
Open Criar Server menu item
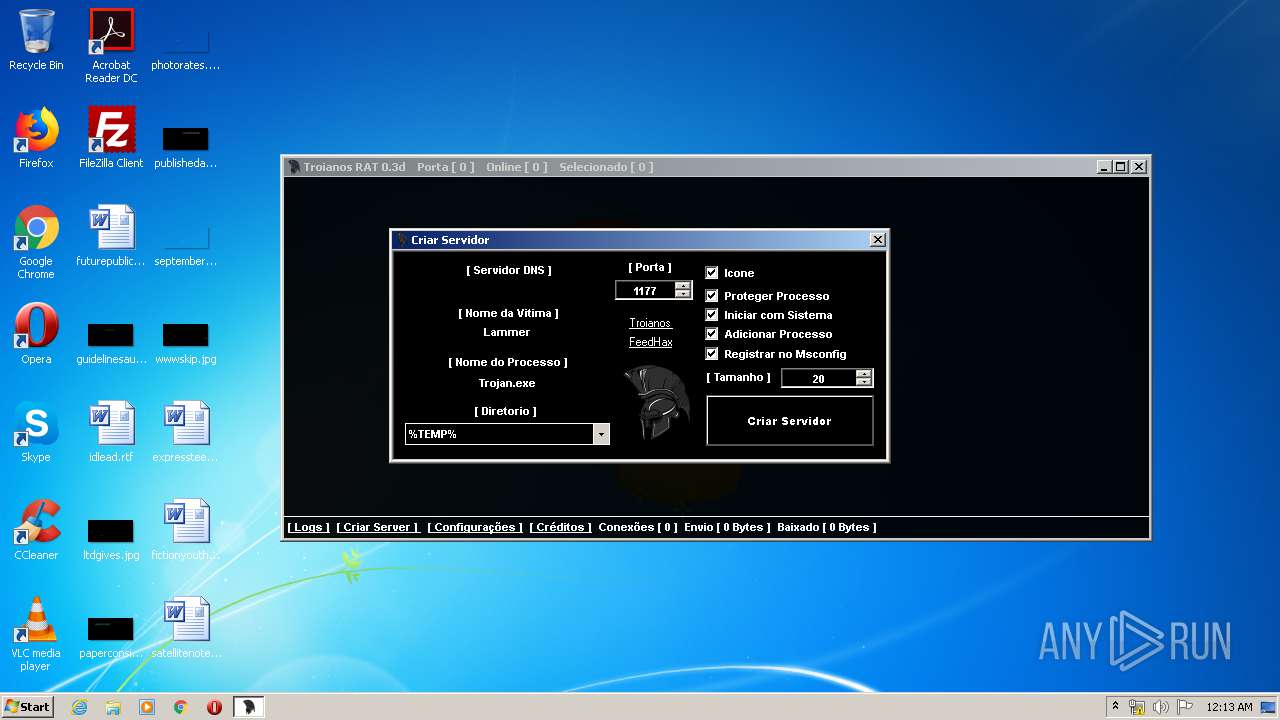point(377,527)
